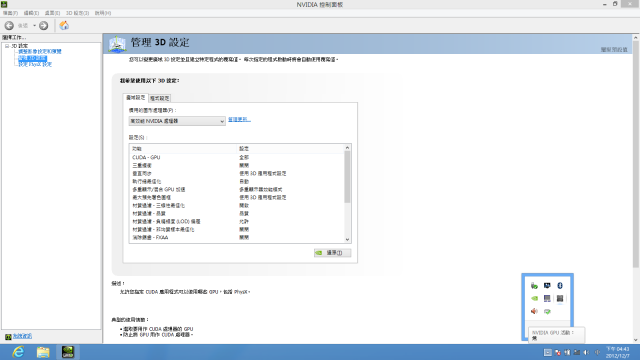
Task: Open the 檔案(F) menu
Action: 10,13
